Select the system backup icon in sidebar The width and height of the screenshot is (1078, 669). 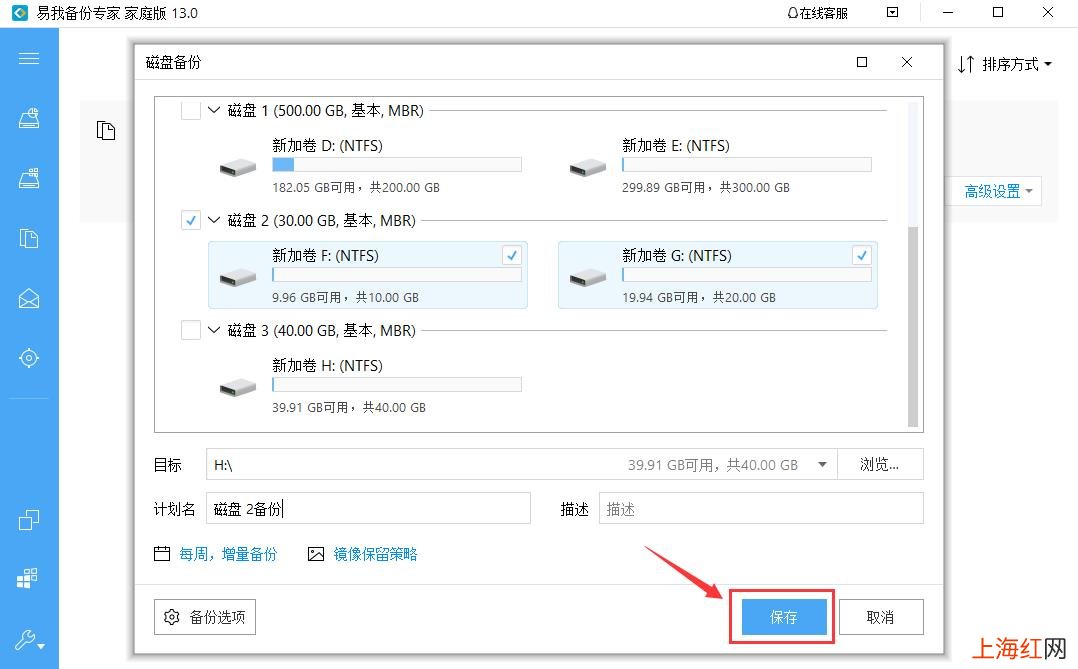coord(29,178)
